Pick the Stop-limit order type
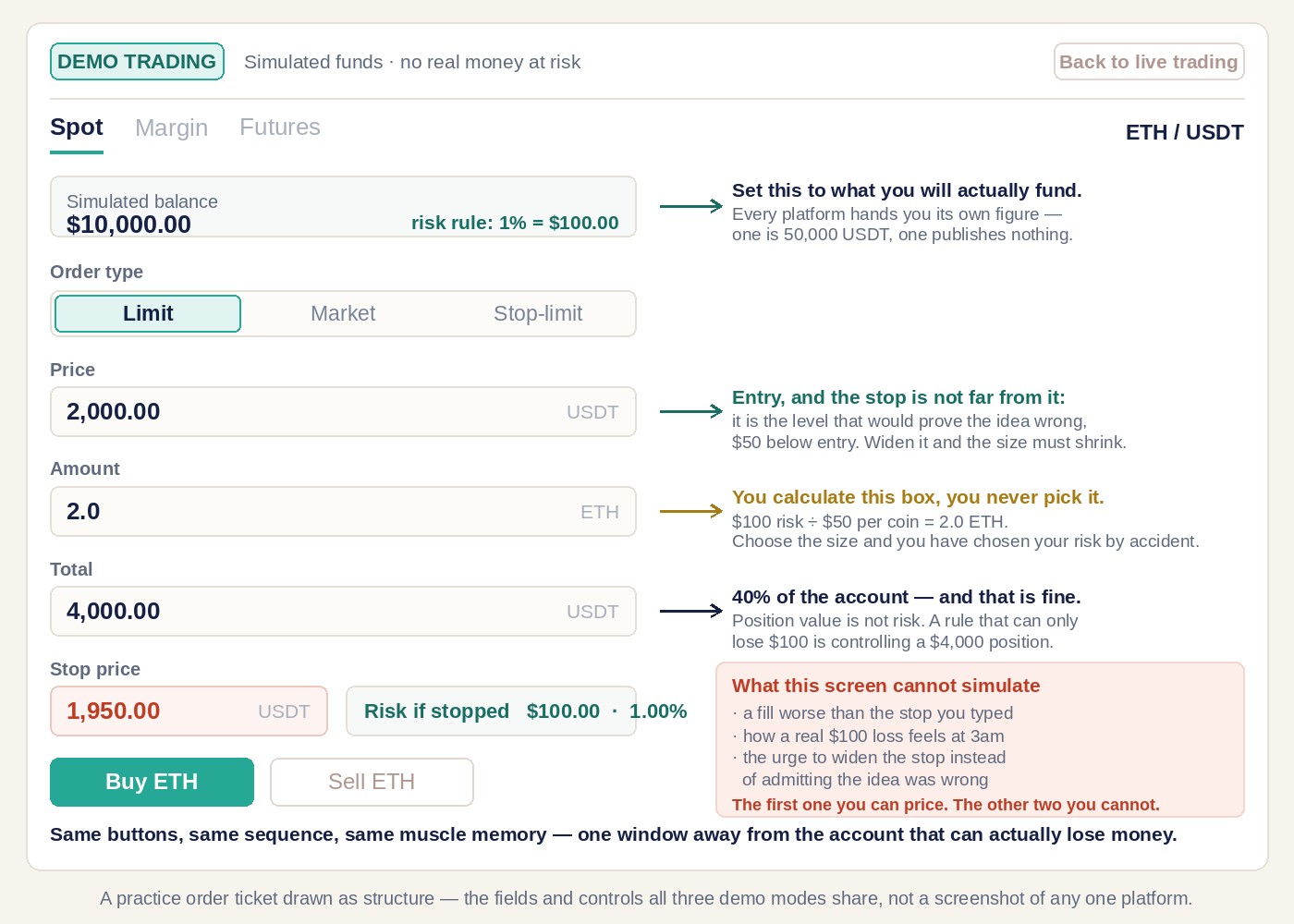Image resolution: width=1294 pixels, height=924 pixels. 538,313
